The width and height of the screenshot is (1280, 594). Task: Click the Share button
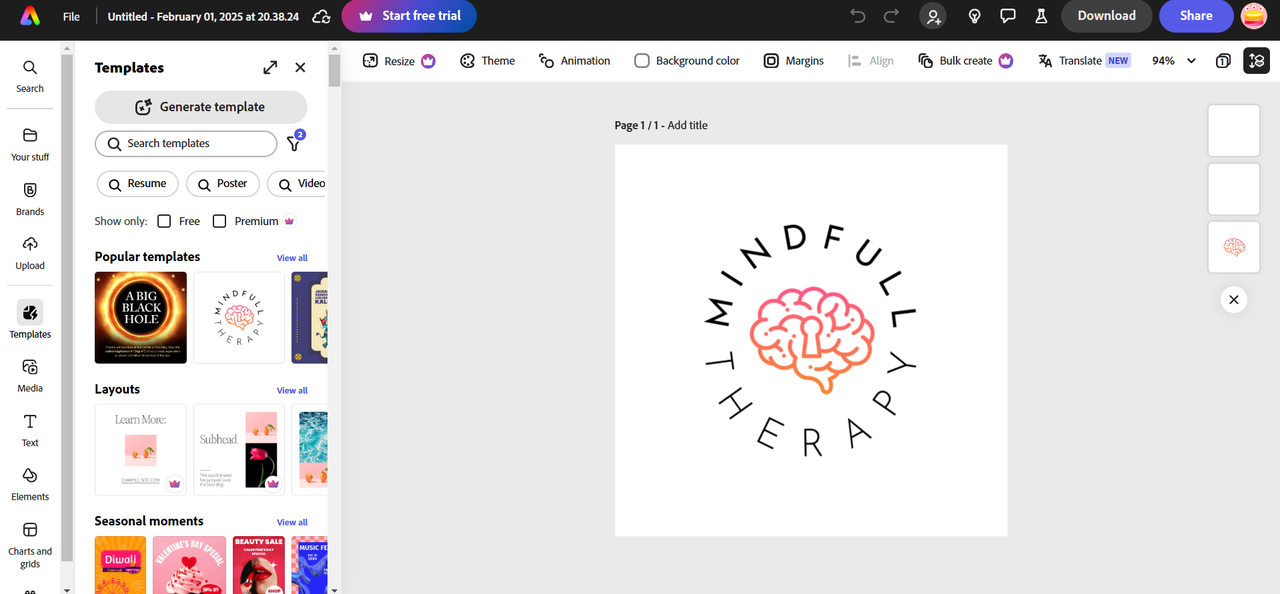click(1196, 16)
